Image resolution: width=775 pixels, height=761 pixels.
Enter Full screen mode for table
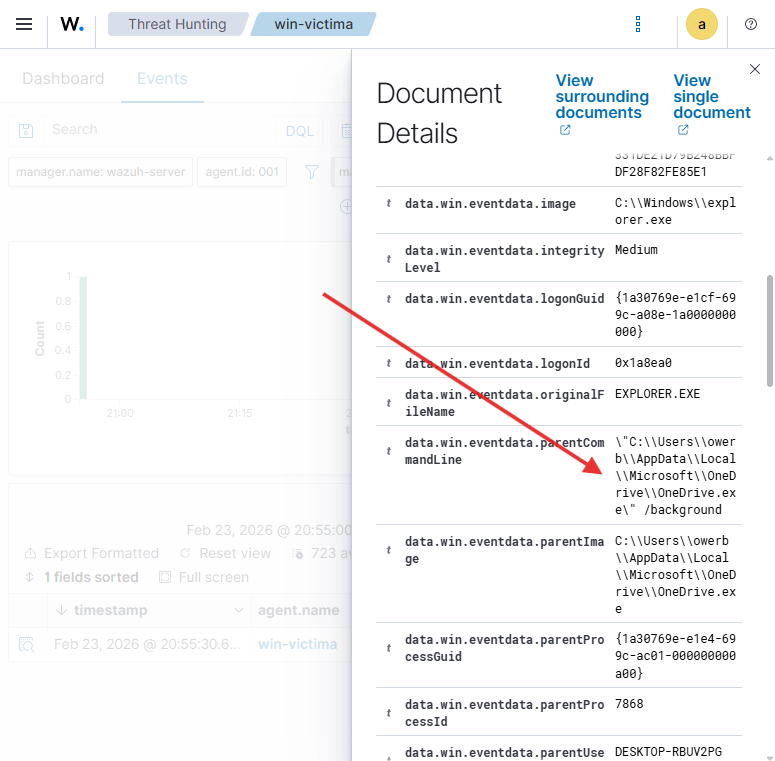pos(204,577)
